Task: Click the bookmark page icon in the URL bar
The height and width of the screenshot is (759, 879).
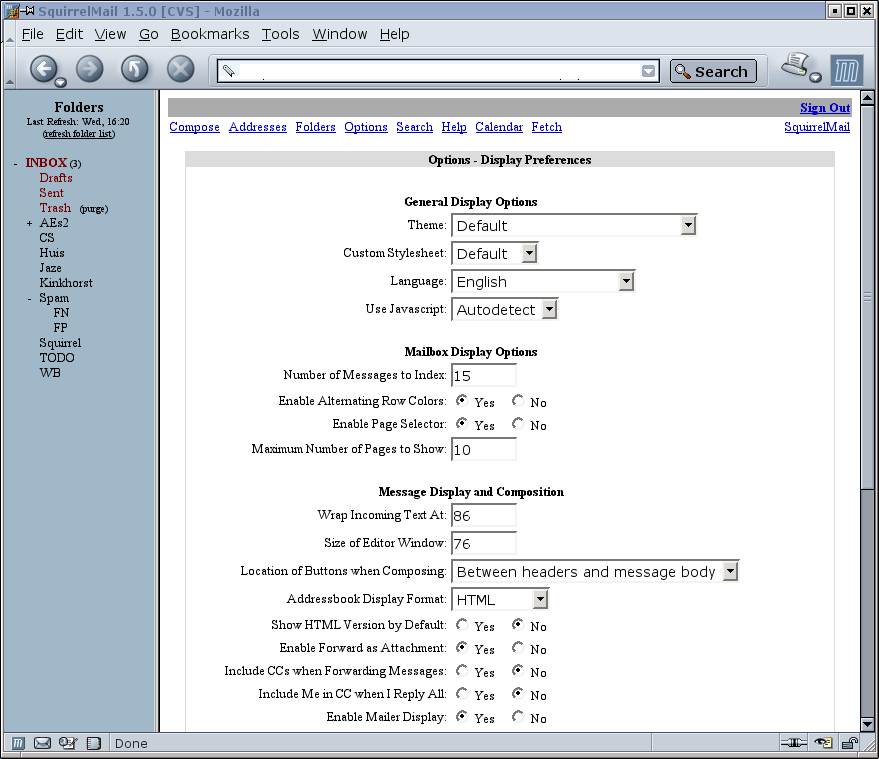Action: pyautogui.click(x=229, y=71)
